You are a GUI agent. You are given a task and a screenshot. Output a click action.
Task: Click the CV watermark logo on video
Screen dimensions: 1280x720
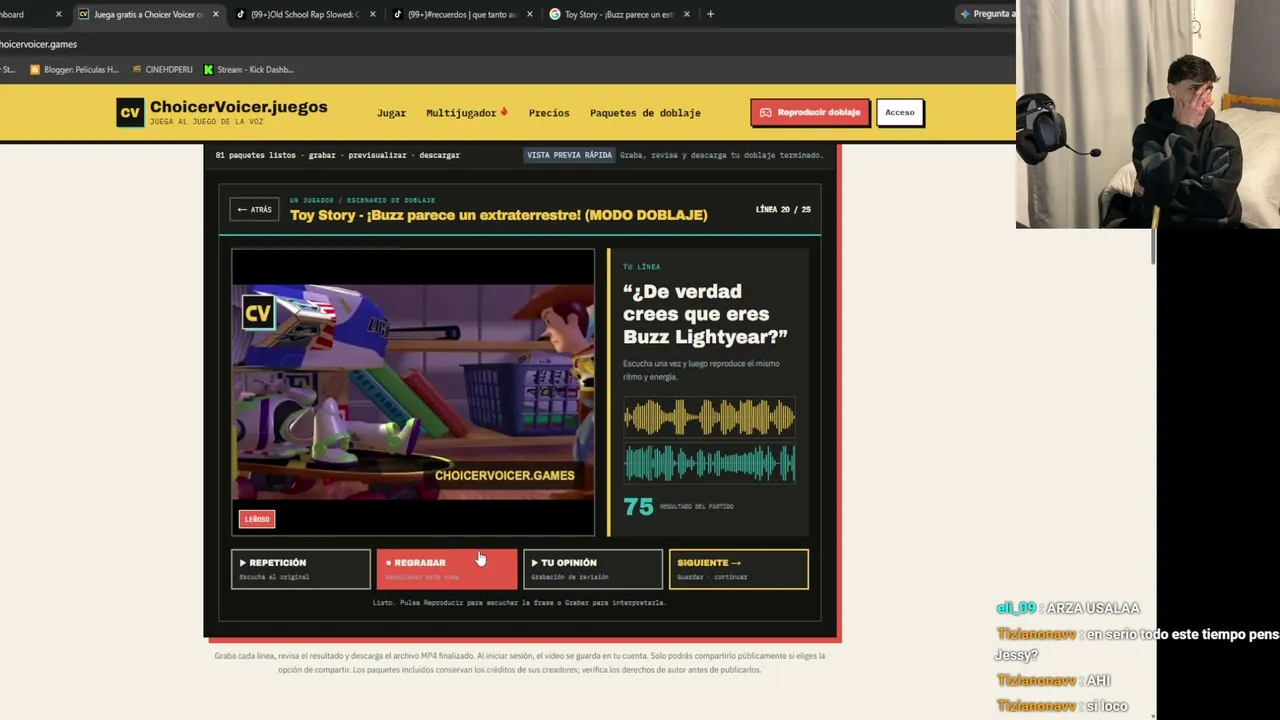click(258, 313)
